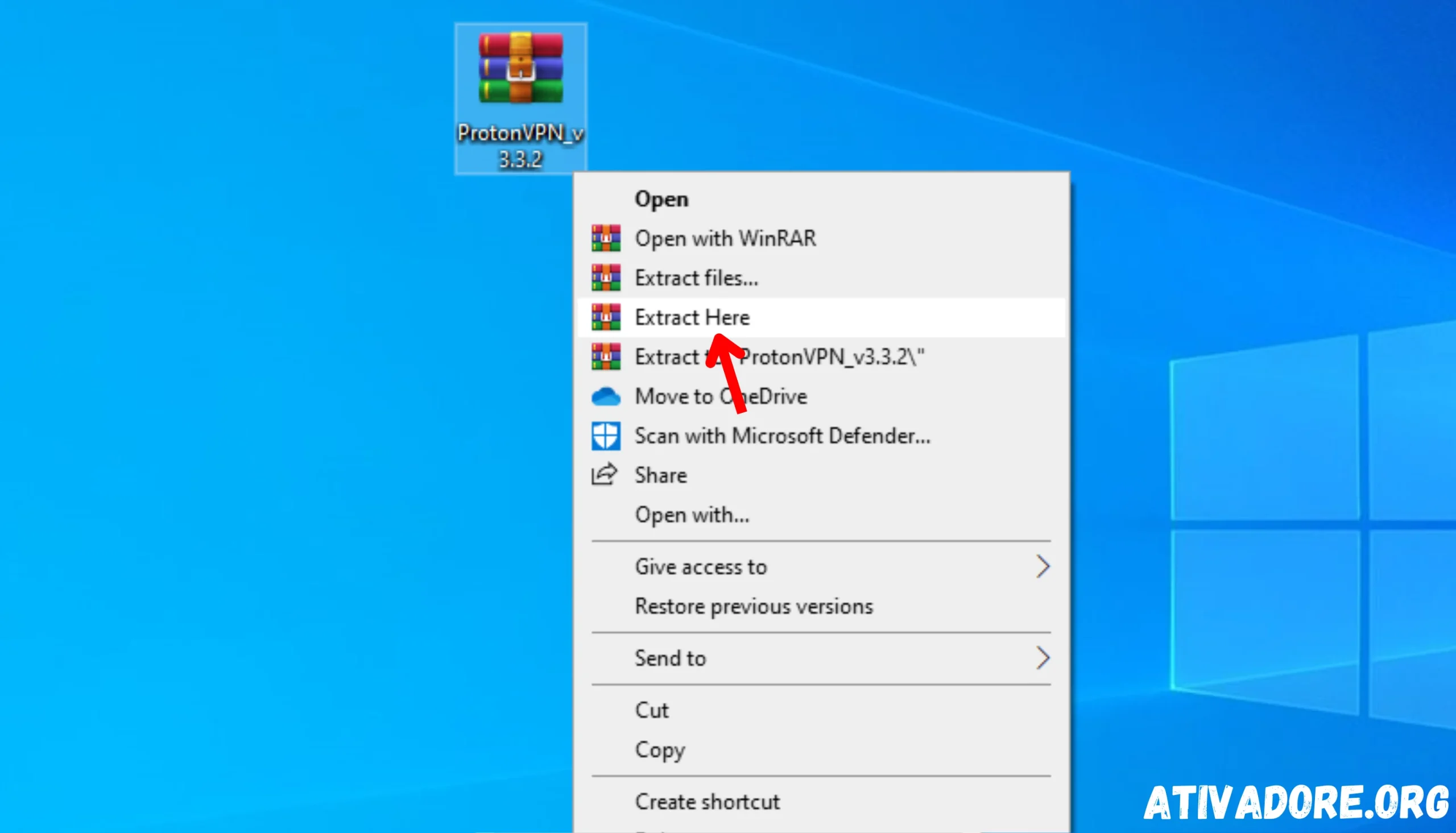Choose Open with... from the context menu
Screen dimensions: 1456x833
coord(821,515)
